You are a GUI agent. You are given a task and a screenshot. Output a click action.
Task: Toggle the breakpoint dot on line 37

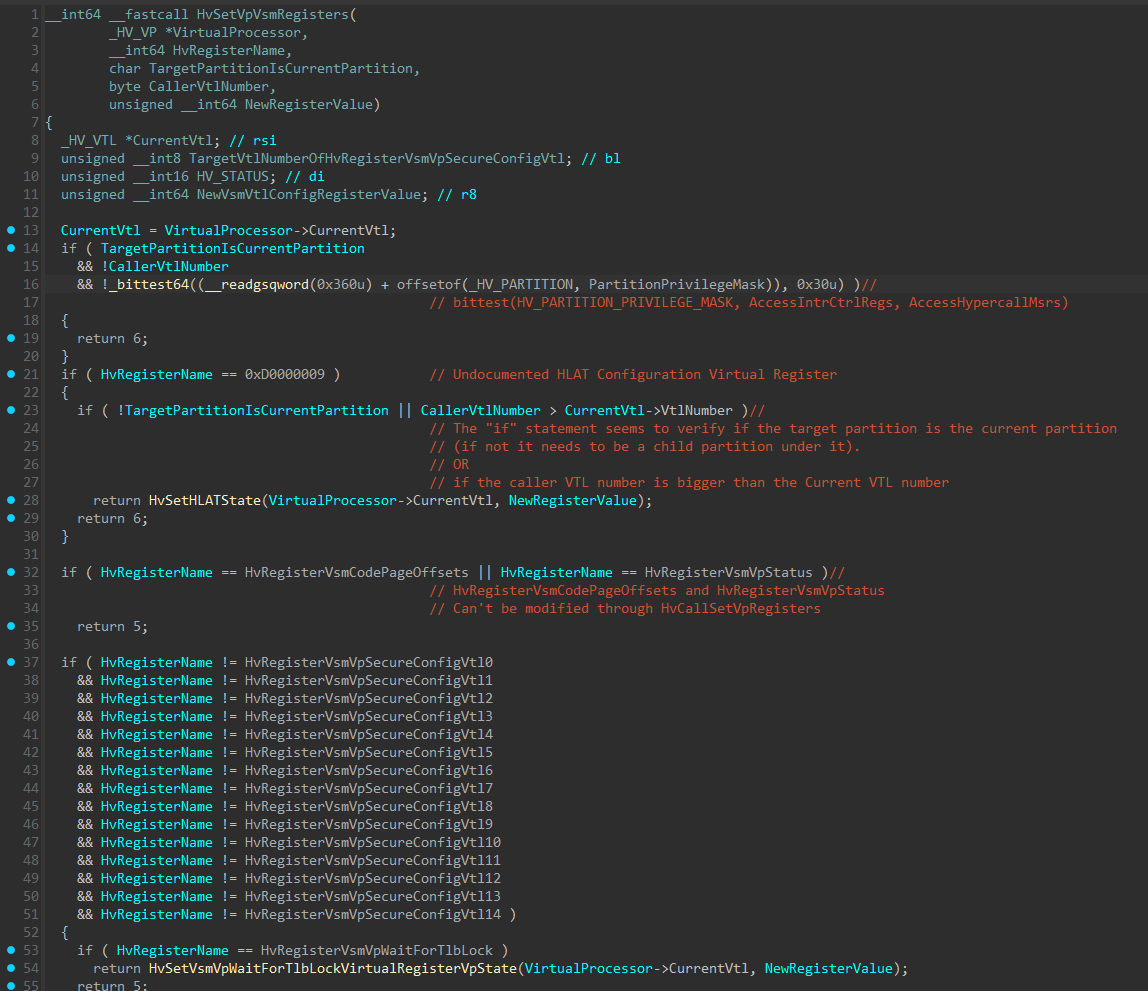coord(11,662)
